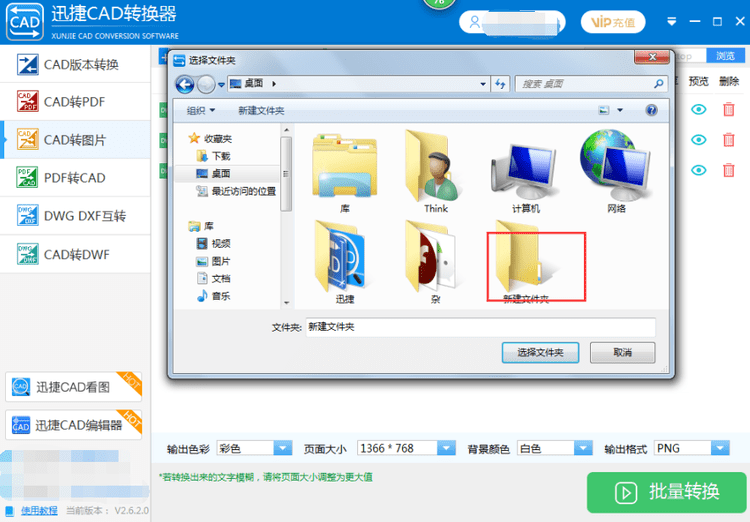Select 收藏夹 in the navigation tree

click(210, 139)
